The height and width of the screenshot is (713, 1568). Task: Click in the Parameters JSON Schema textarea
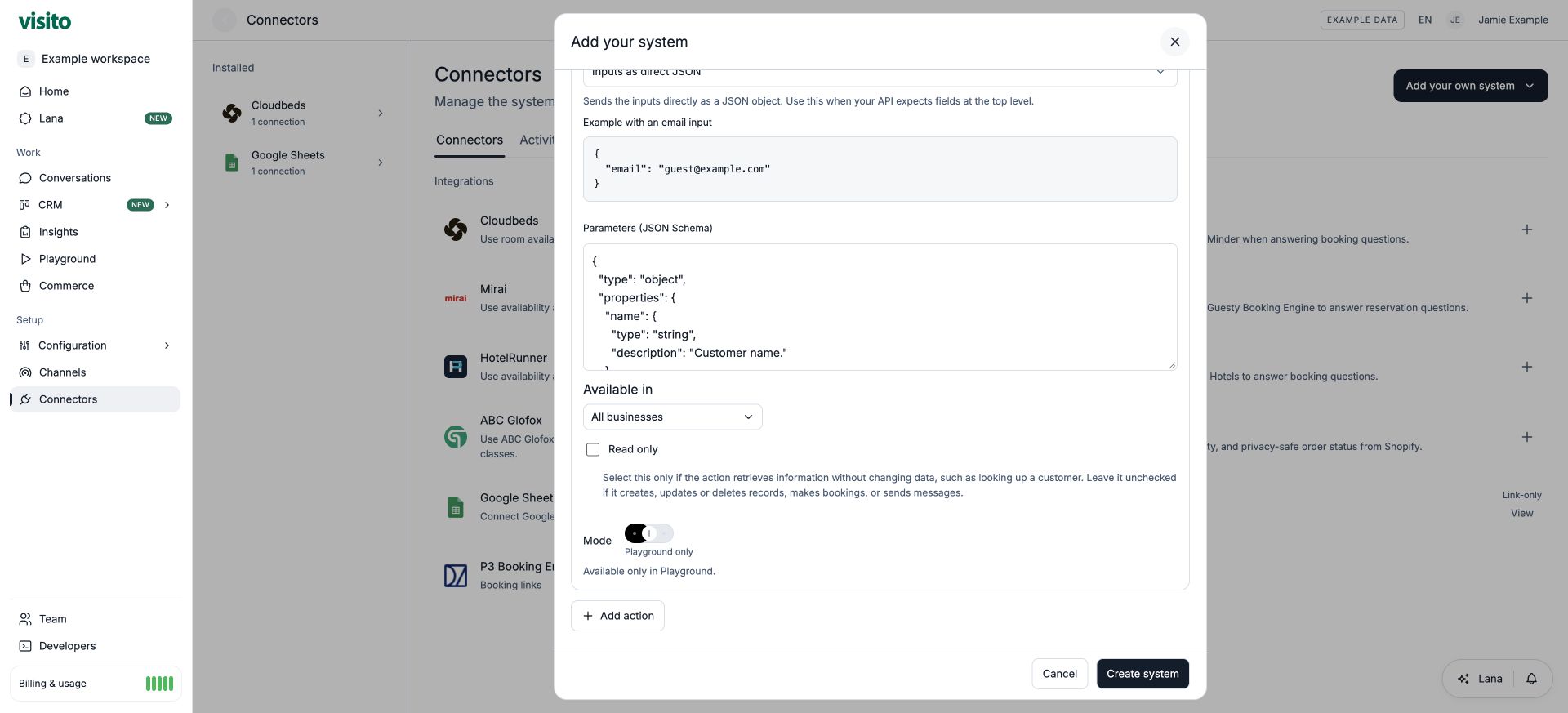click(x=880, y=307)
